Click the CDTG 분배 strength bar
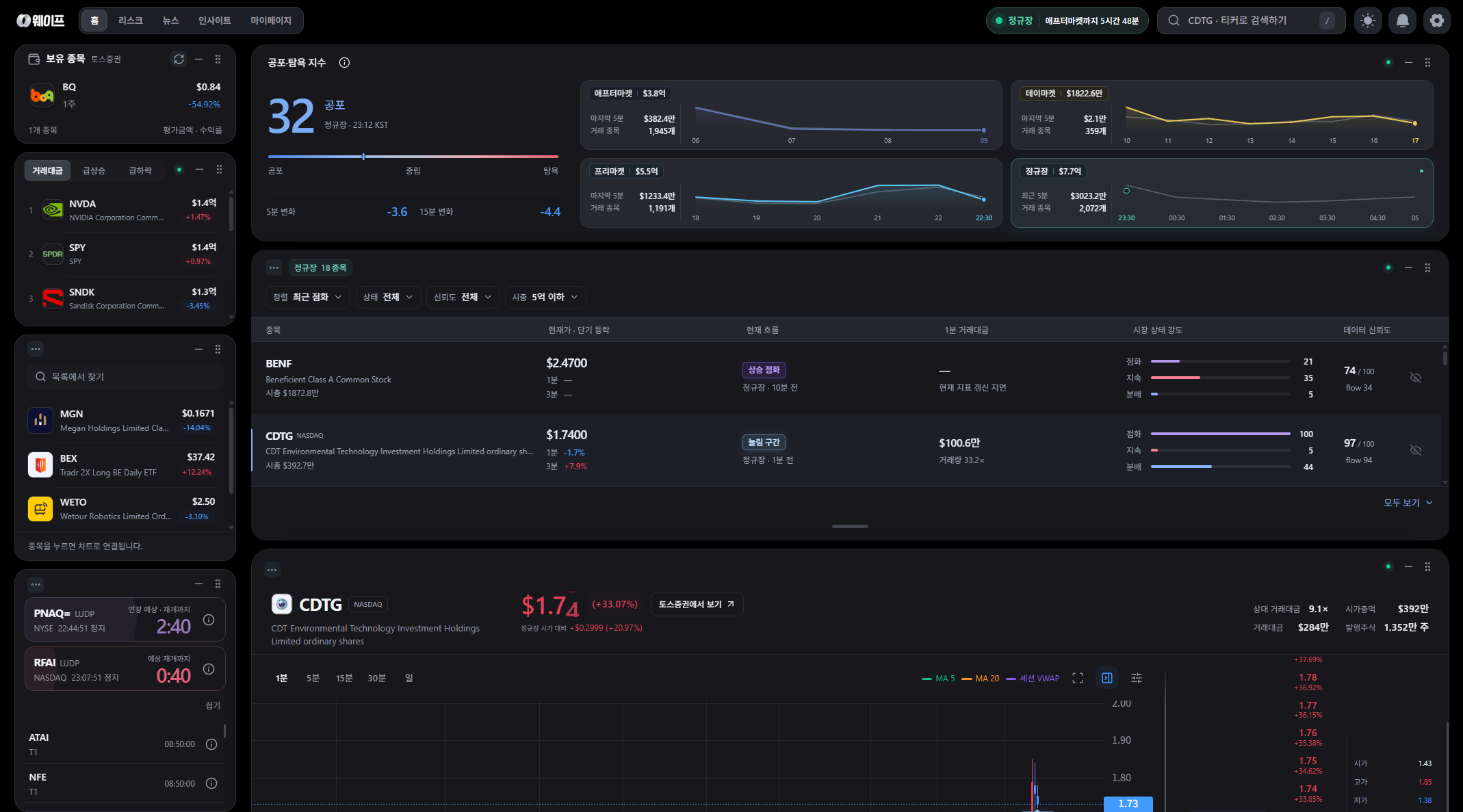 (1220, 467)
